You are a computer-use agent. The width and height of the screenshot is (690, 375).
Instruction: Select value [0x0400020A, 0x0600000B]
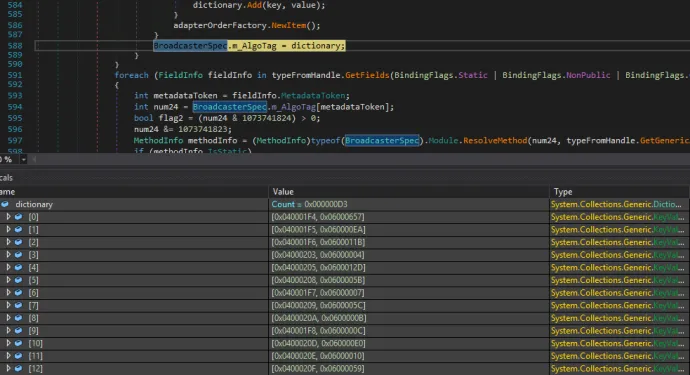[319, 318]
